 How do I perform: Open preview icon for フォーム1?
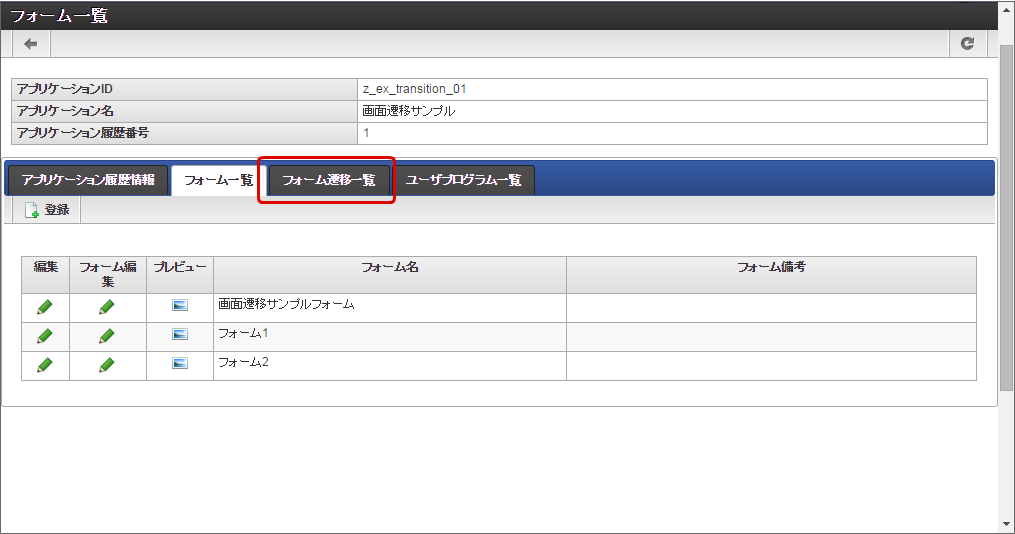pyautogui.click(x=180, y=334)
